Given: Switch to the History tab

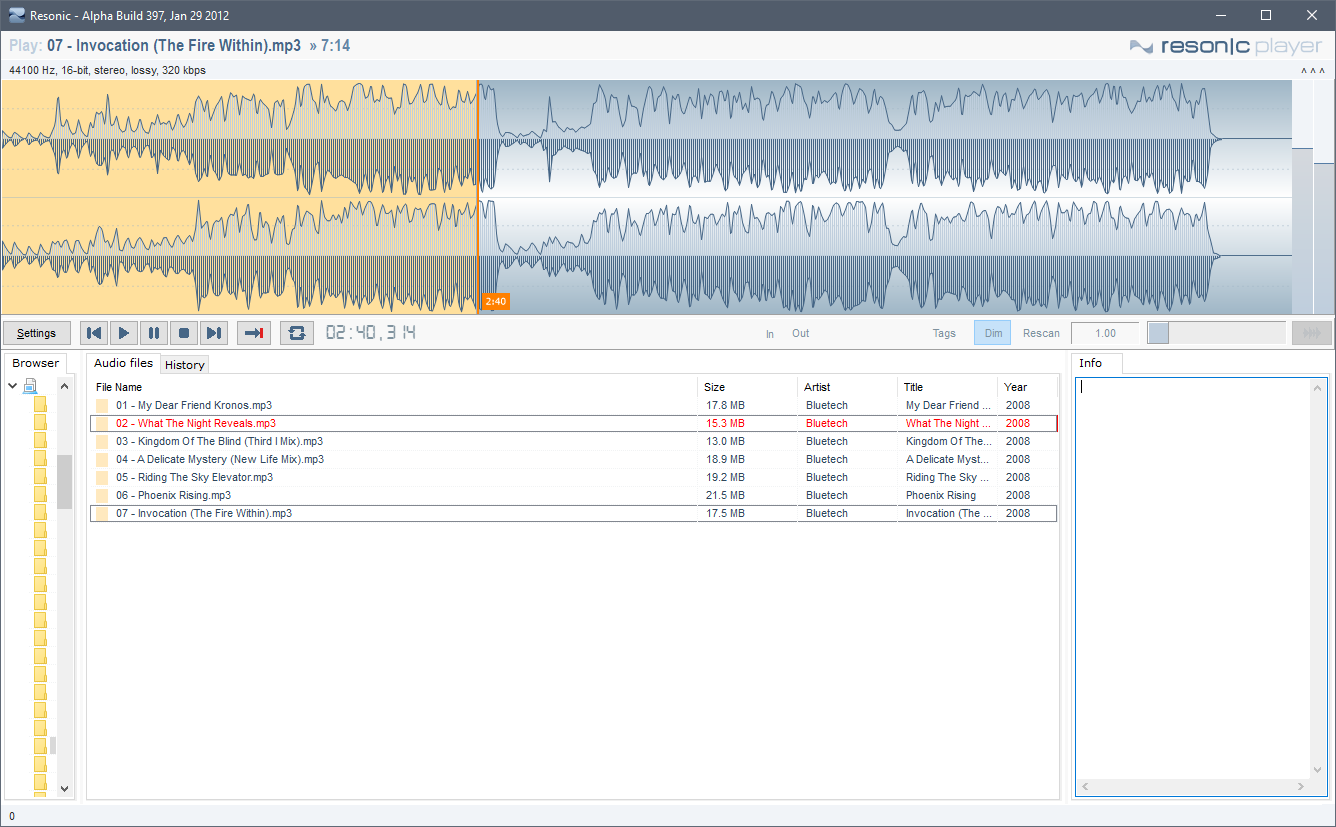Looking at the screenshot, I should (x=185, y=365).
